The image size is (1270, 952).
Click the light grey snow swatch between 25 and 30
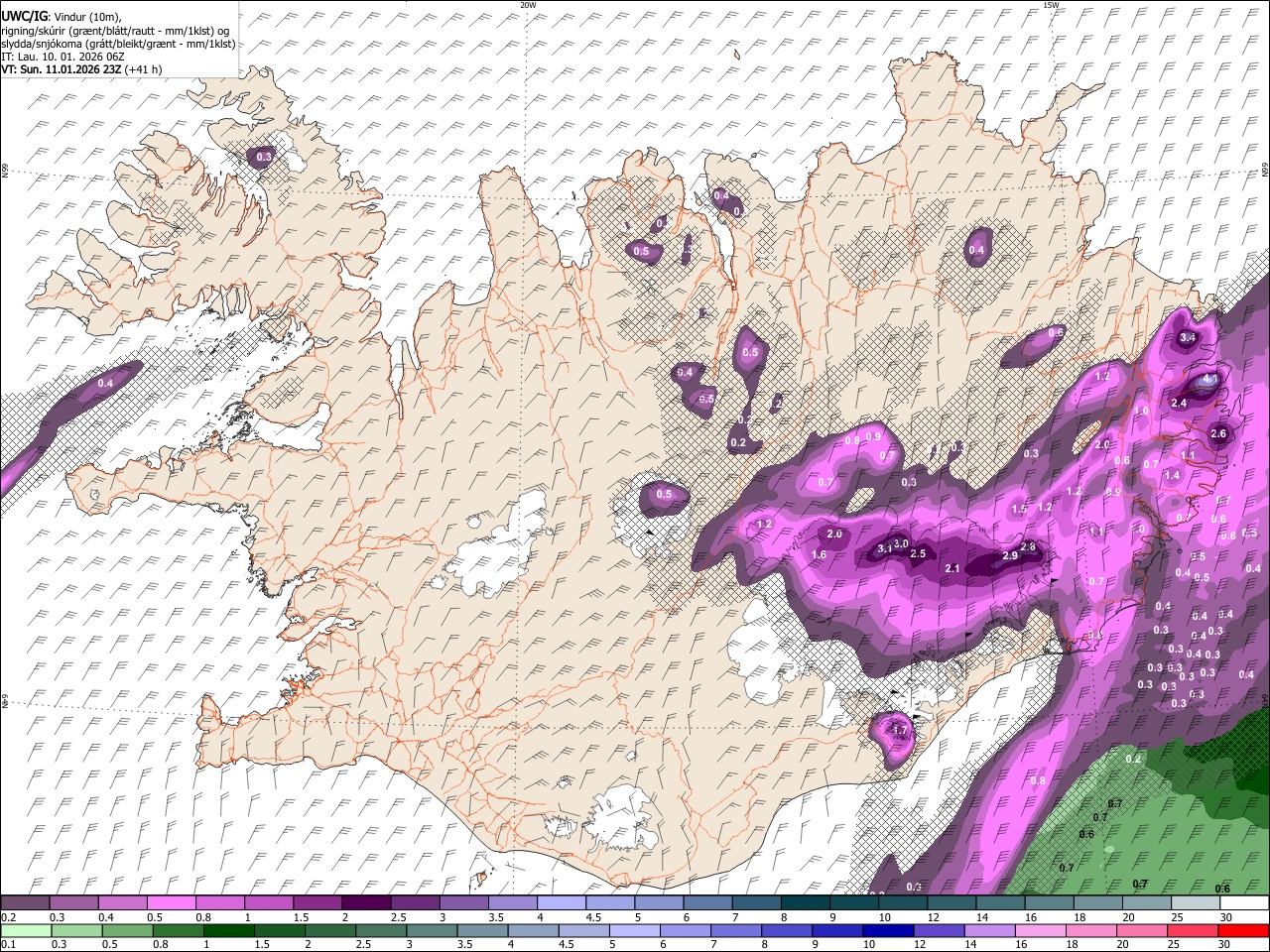1197,903
